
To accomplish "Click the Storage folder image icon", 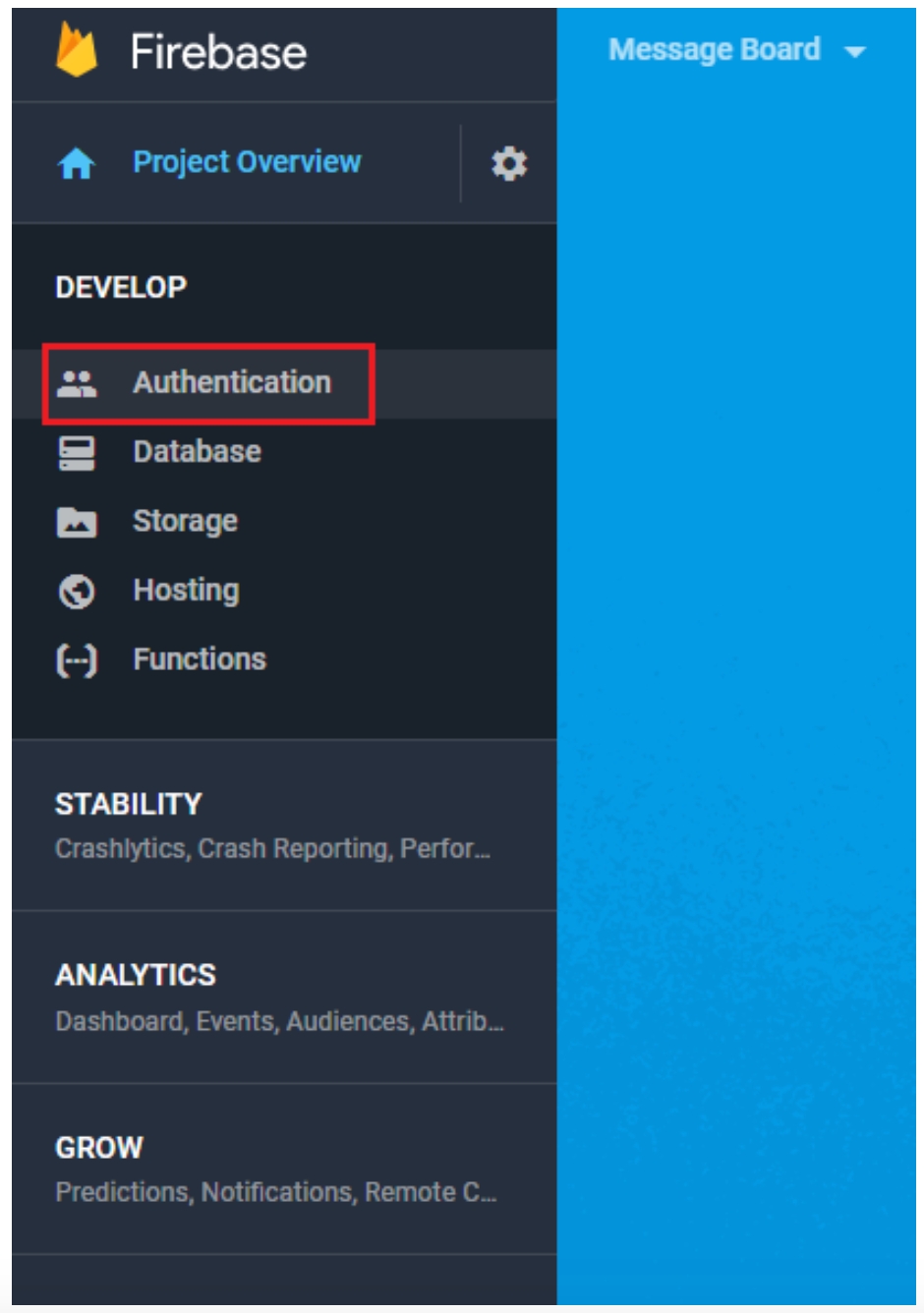I will click(77, 522).
